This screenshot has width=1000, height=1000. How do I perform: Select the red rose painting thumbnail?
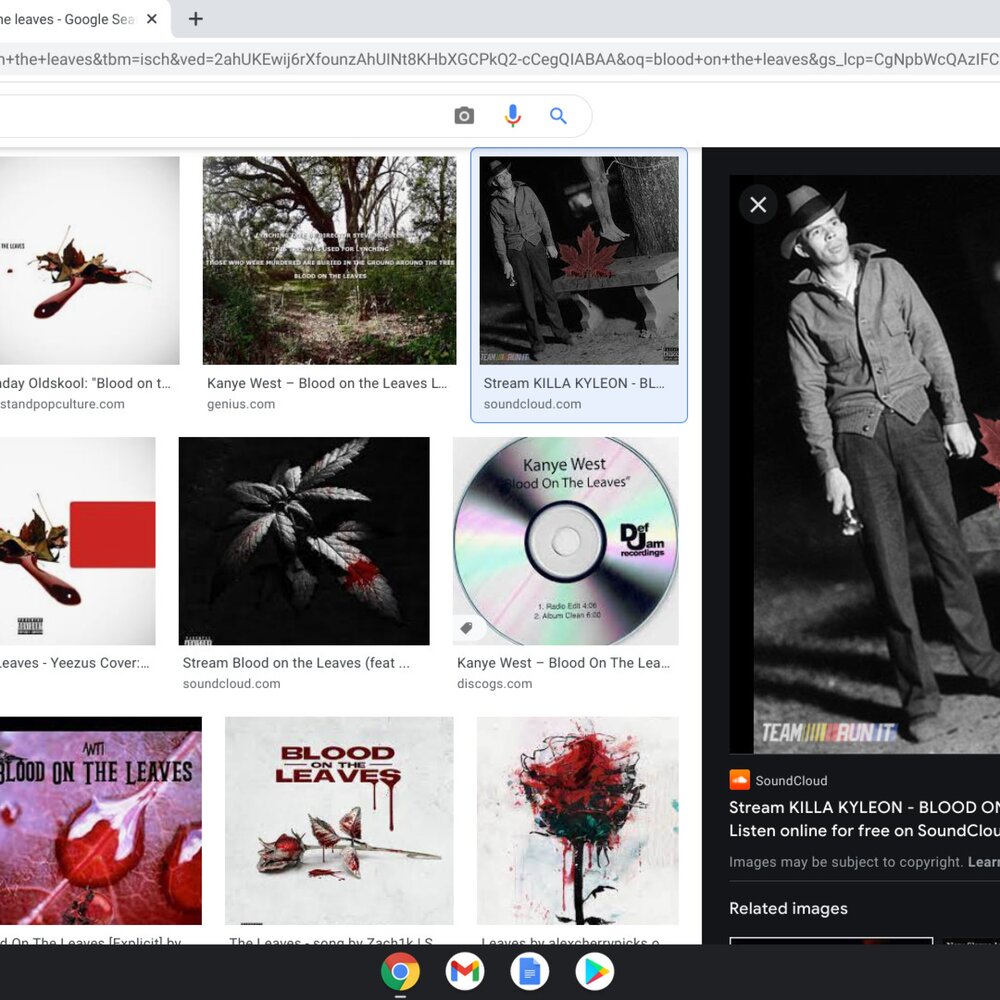pyautogui.click(x=577, y=820)
